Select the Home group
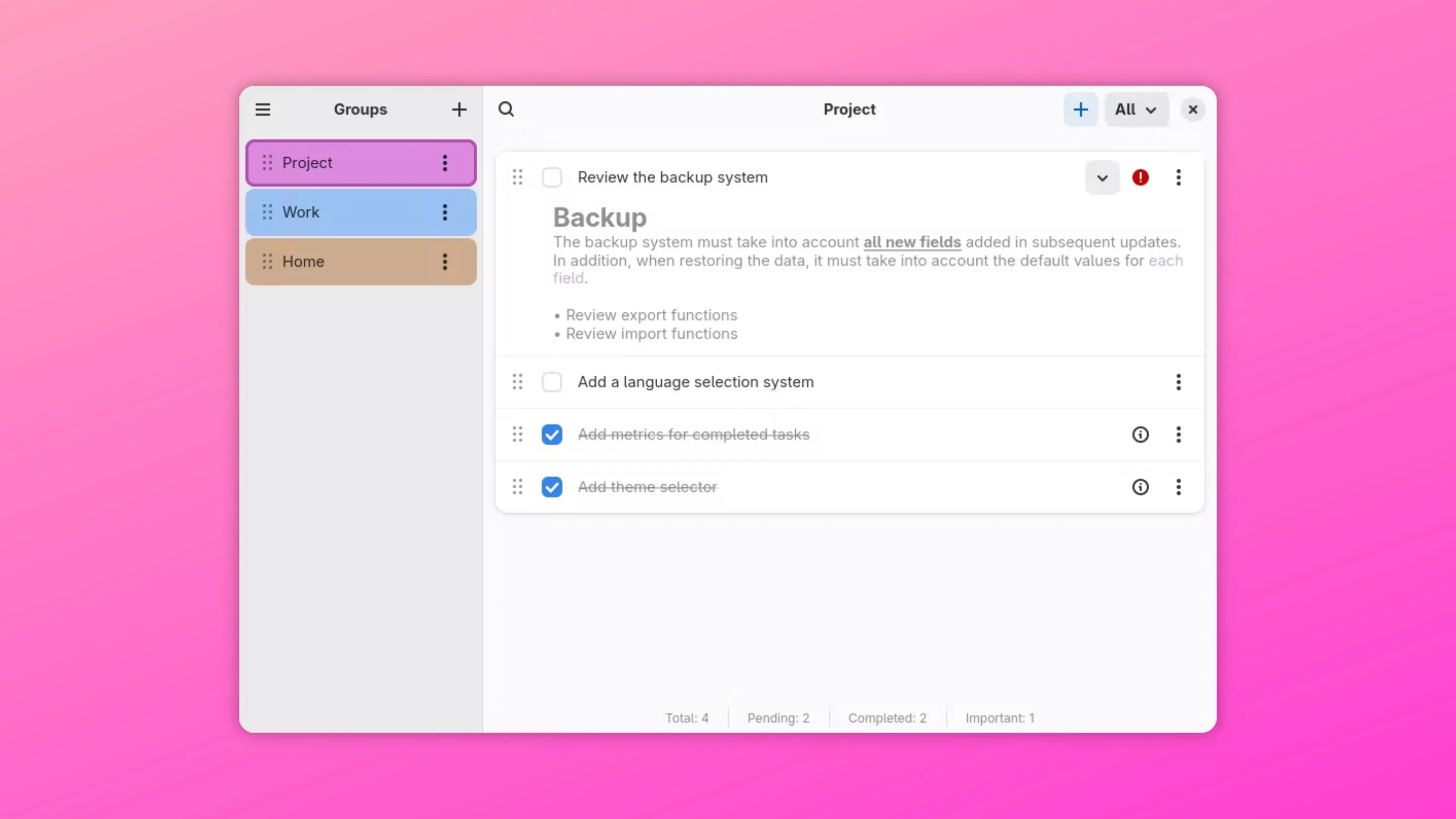Viewport: 1456px width, 819px height. tap(360, 261)
